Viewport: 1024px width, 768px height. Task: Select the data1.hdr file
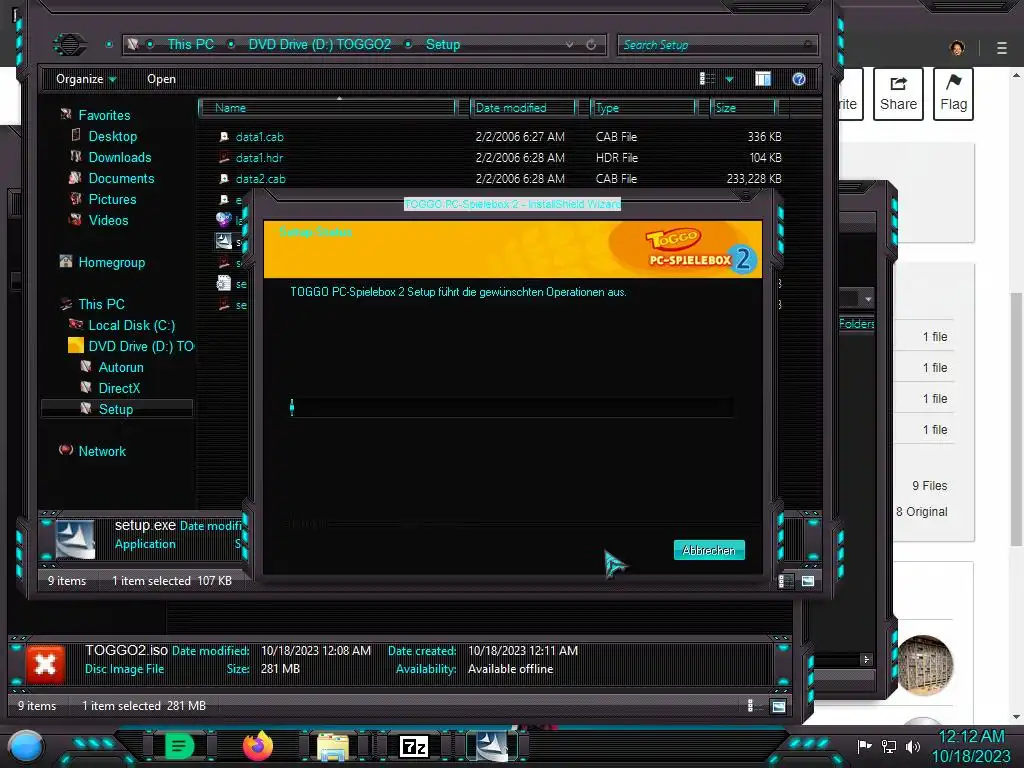tap(259, 157)
